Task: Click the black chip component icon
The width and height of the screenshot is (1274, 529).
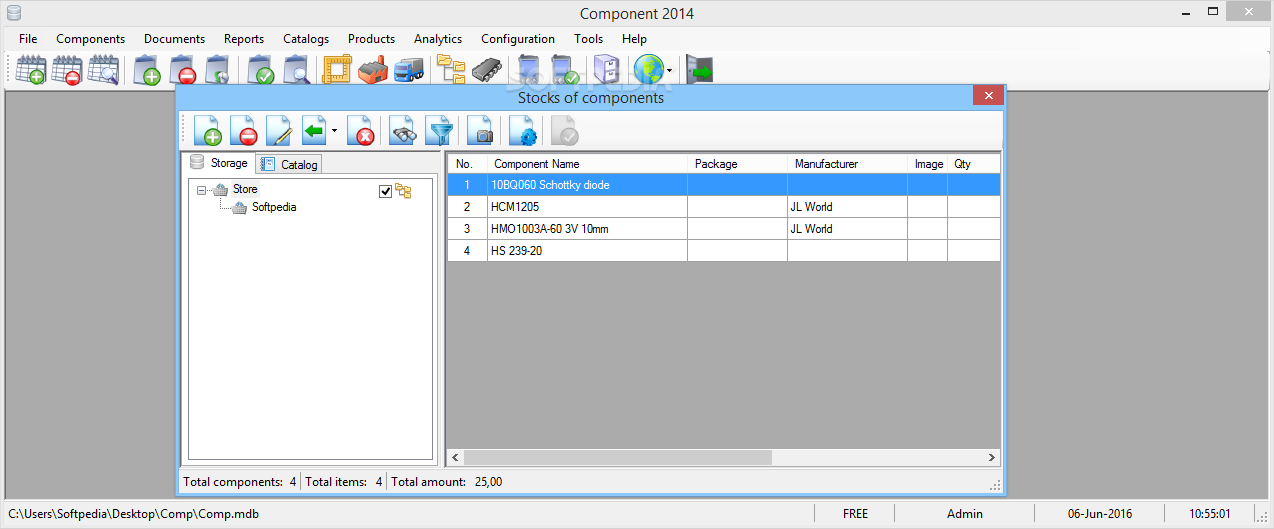Action: pos(487,70)
